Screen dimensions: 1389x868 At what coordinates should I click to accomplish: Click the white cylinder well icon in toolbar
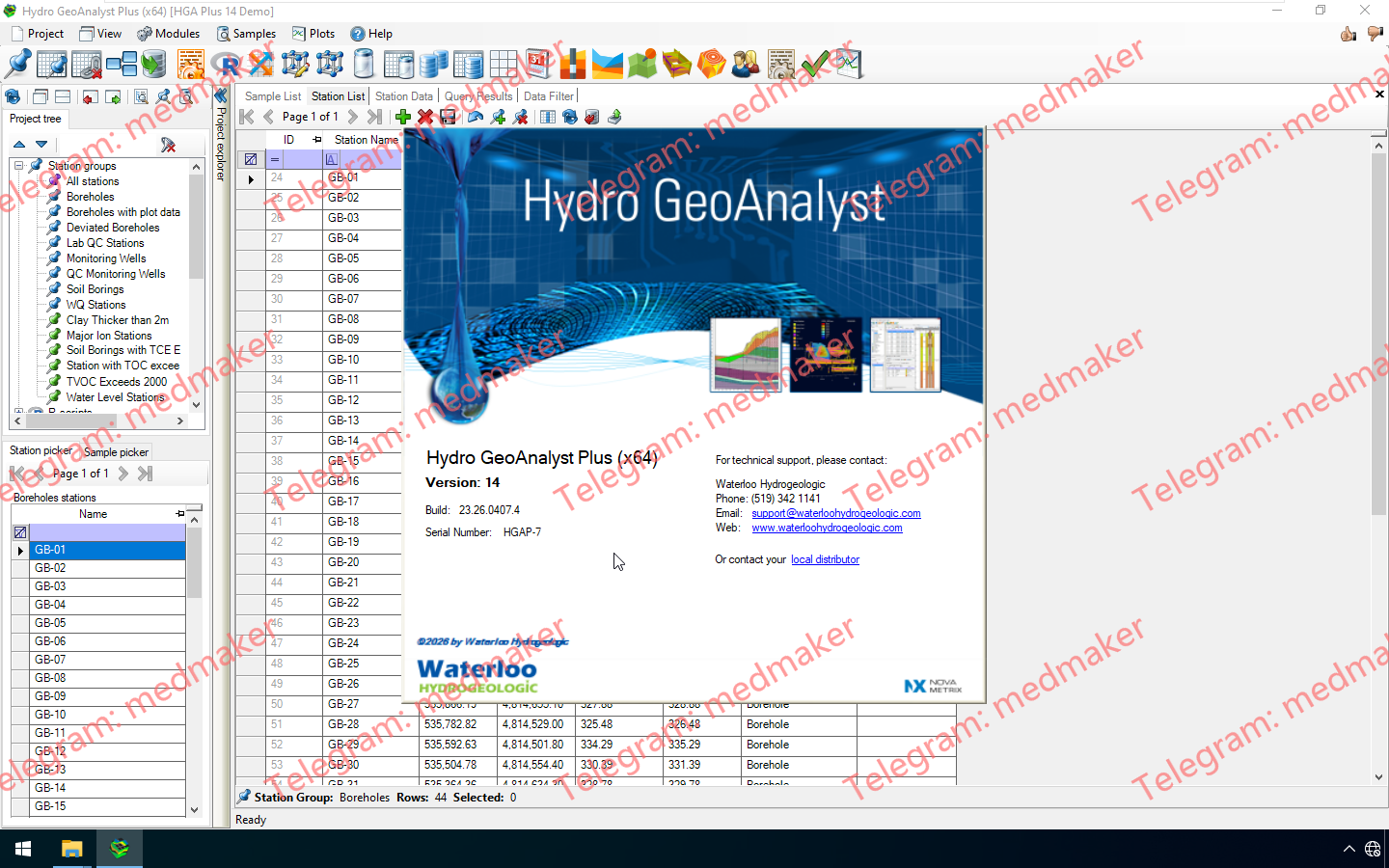pos(365,65)
